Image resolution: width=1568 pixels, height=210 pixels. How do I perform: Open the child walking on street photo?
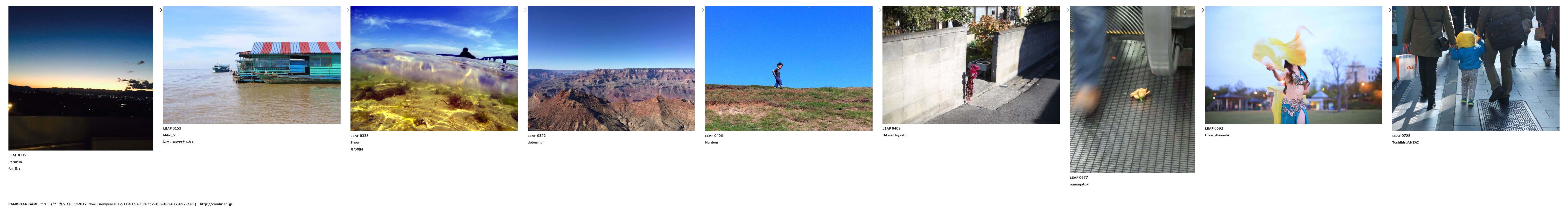click(x=1476, y=69)
